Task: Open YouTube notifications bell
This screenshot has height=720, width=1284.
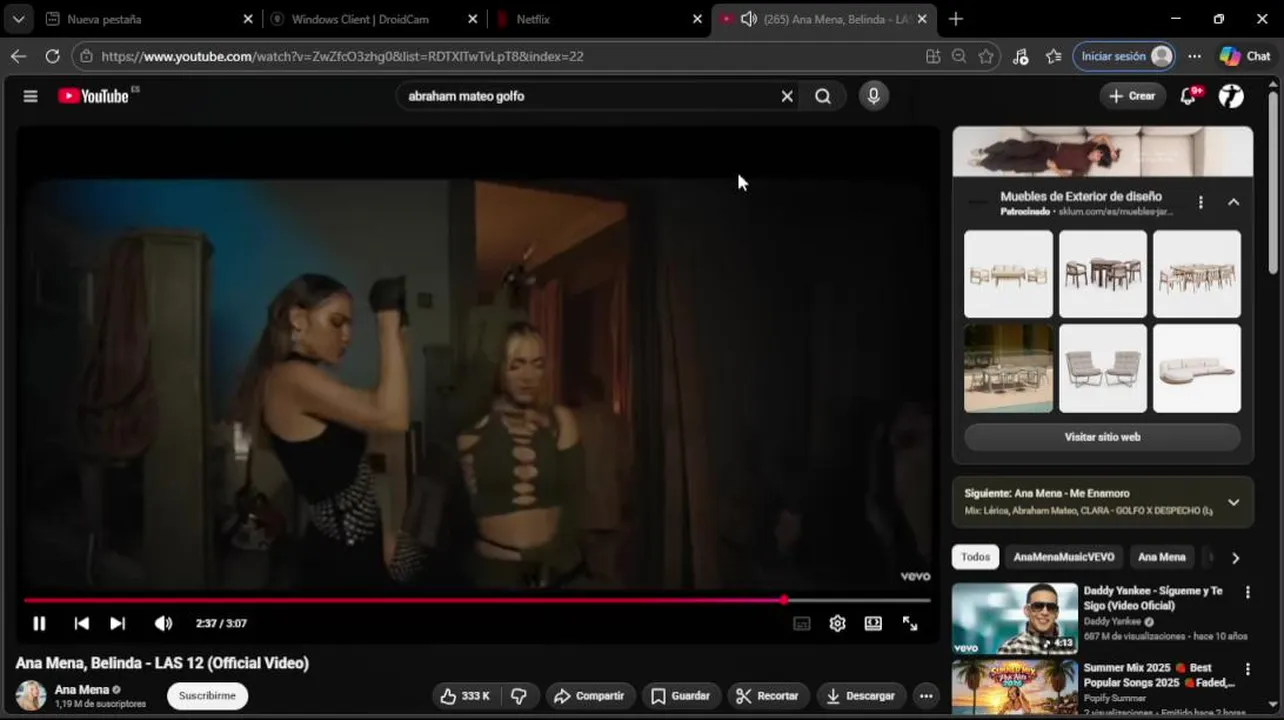Action: (x=1189, y=96)
